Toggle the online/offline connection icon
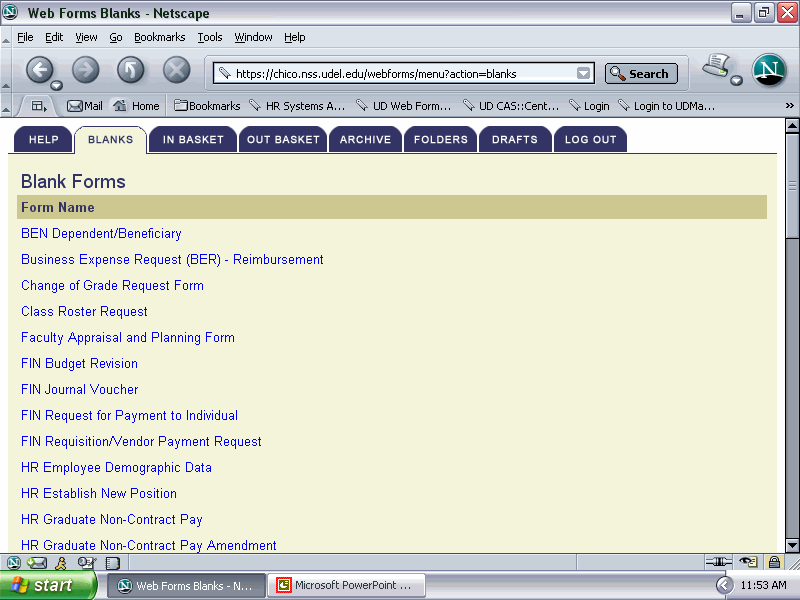800x600 pixels. coord(718,562)
